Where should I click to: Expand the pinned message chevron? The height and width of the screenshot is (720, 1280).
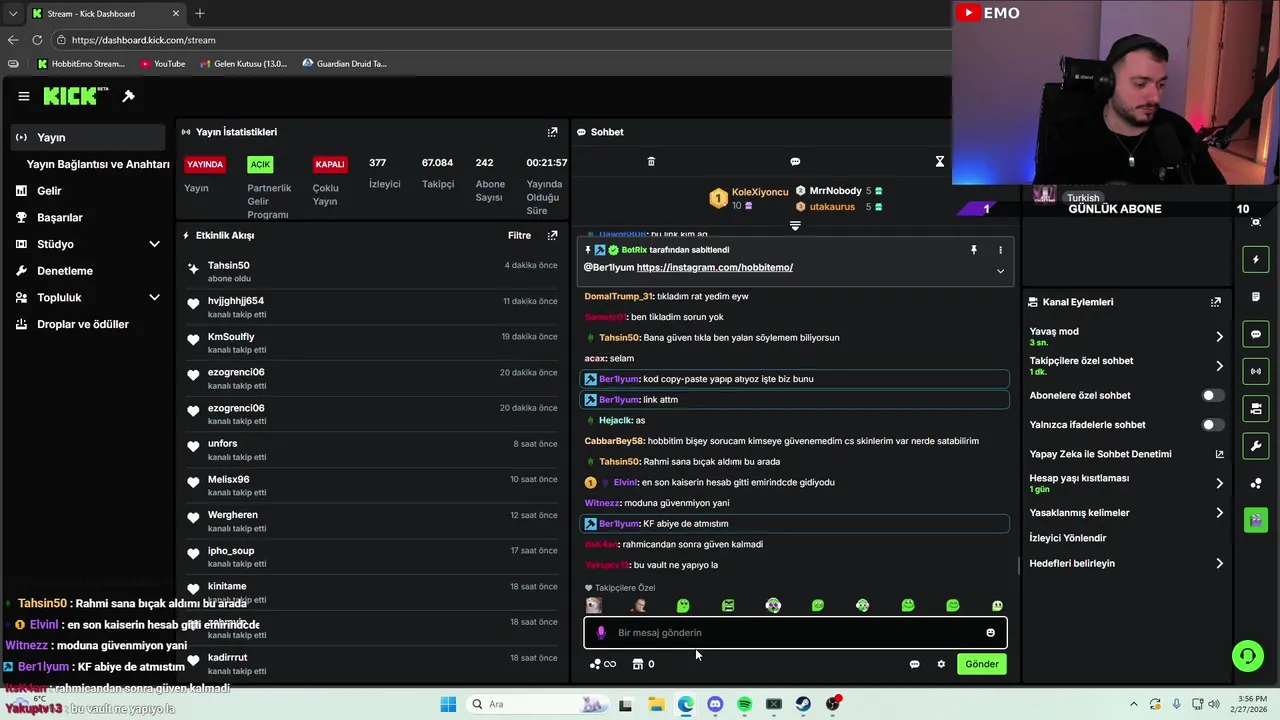pyautogui.click(x=1000, y=271)
